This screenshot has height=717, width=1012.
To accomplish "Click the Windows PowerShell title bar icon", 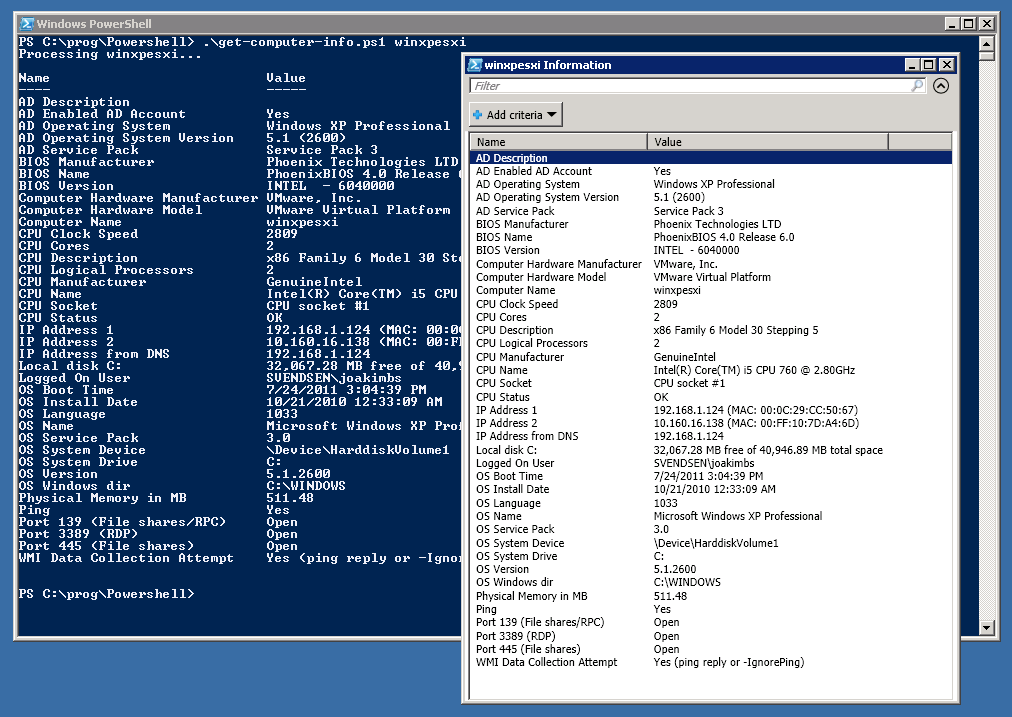I will [x=27, y=23].
